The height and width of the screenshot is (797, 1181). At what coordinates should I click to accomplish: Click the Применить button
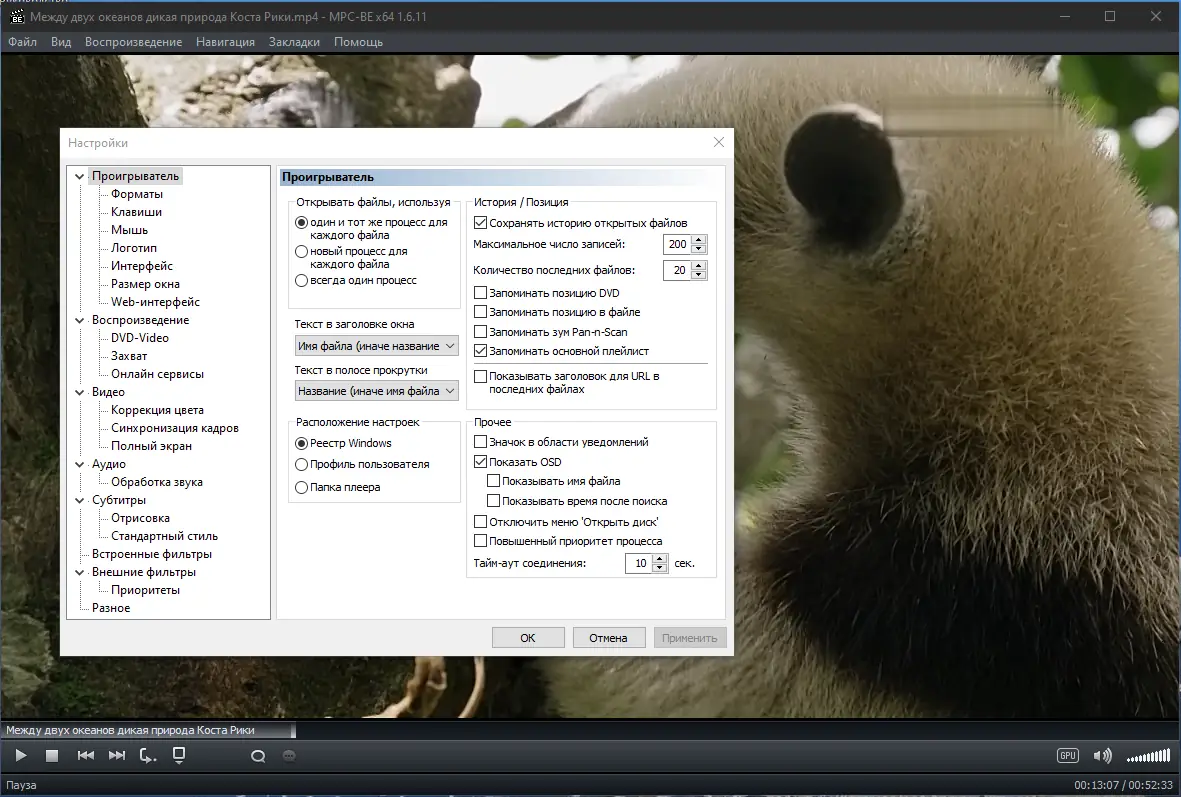coord(690,637)
